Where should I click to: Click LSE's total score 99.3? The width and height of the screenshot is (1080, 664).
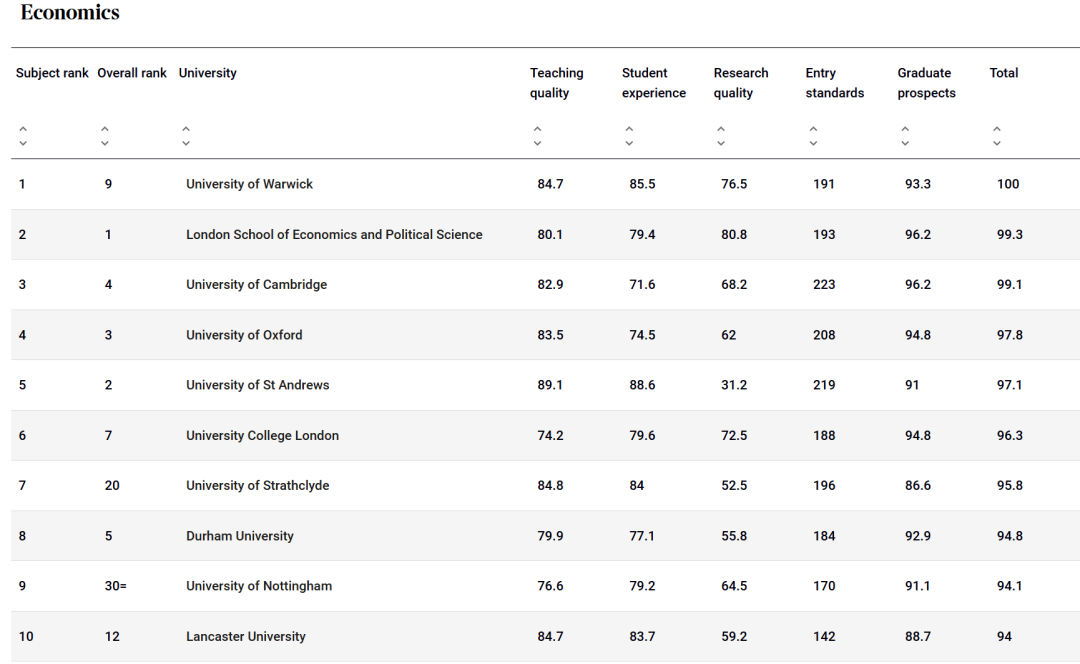[1010, 234]
